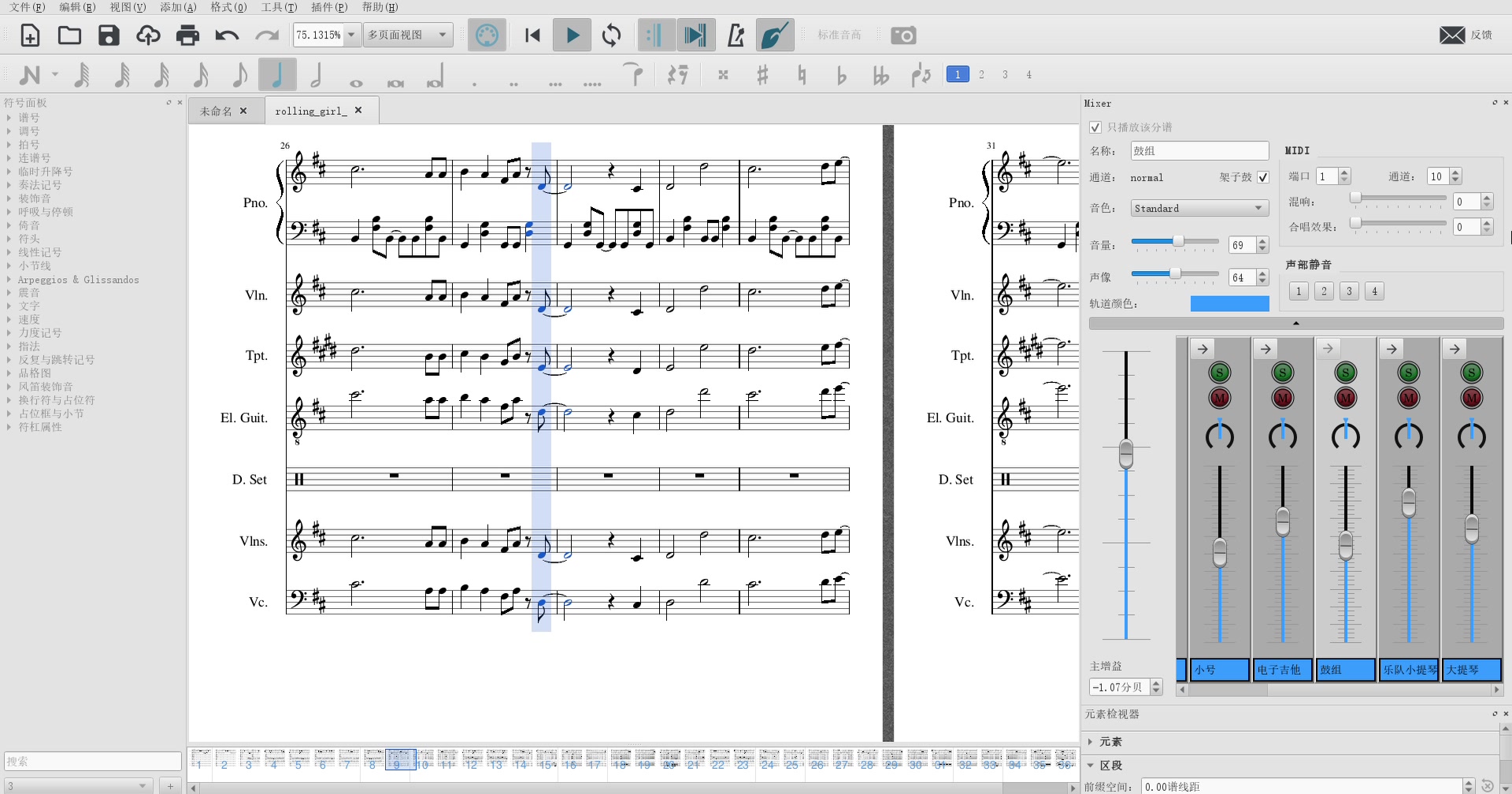Toggle loop playback

click(x=611, y=35)
